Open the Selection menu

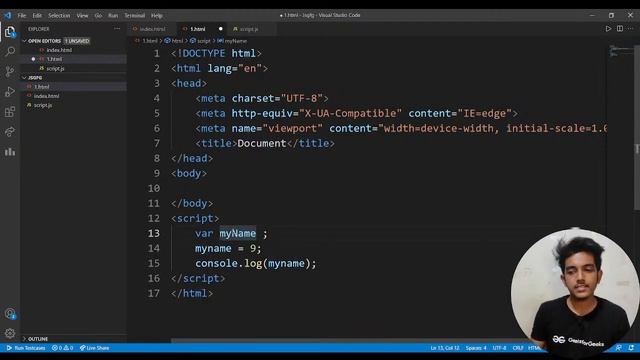tap(59, 16)
